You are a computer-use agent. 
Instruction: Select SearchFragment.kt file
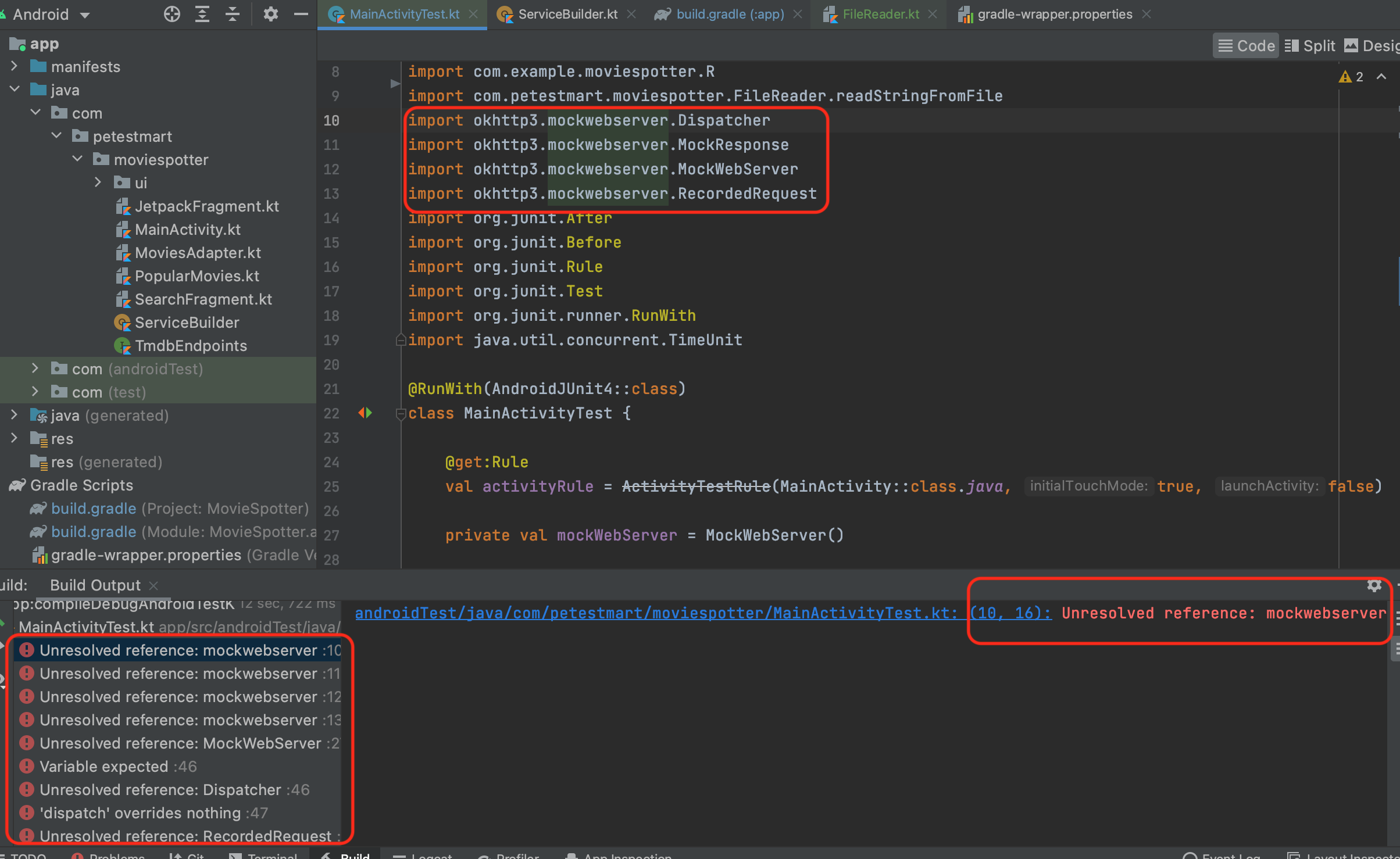click(194, 299)
